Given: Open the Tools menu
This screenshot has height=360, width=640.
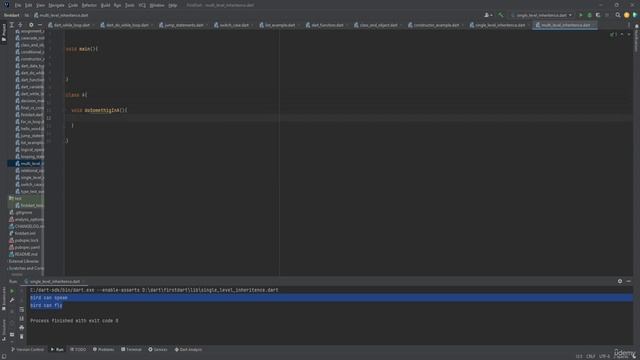Looking at the screenshot, I should 130,5.
